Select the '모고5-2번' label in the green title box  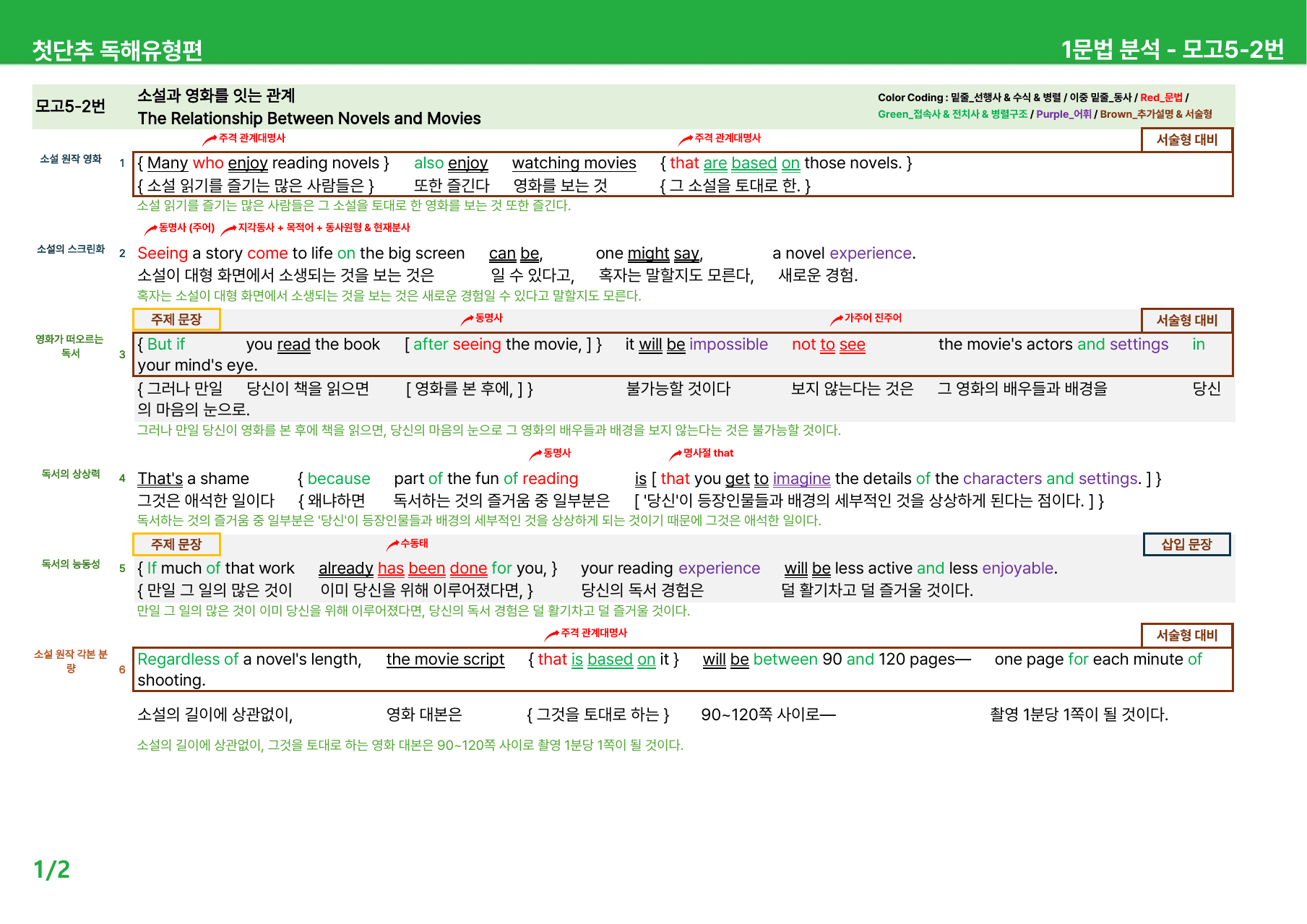click(71, 106)
